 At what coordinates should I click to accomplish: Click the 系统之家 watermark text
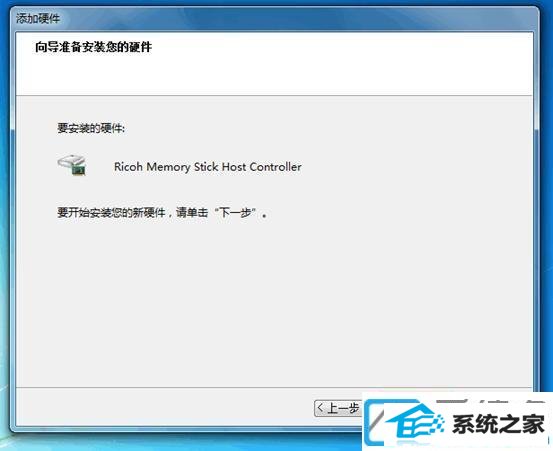pyautogui.click(x=498, y=424)
